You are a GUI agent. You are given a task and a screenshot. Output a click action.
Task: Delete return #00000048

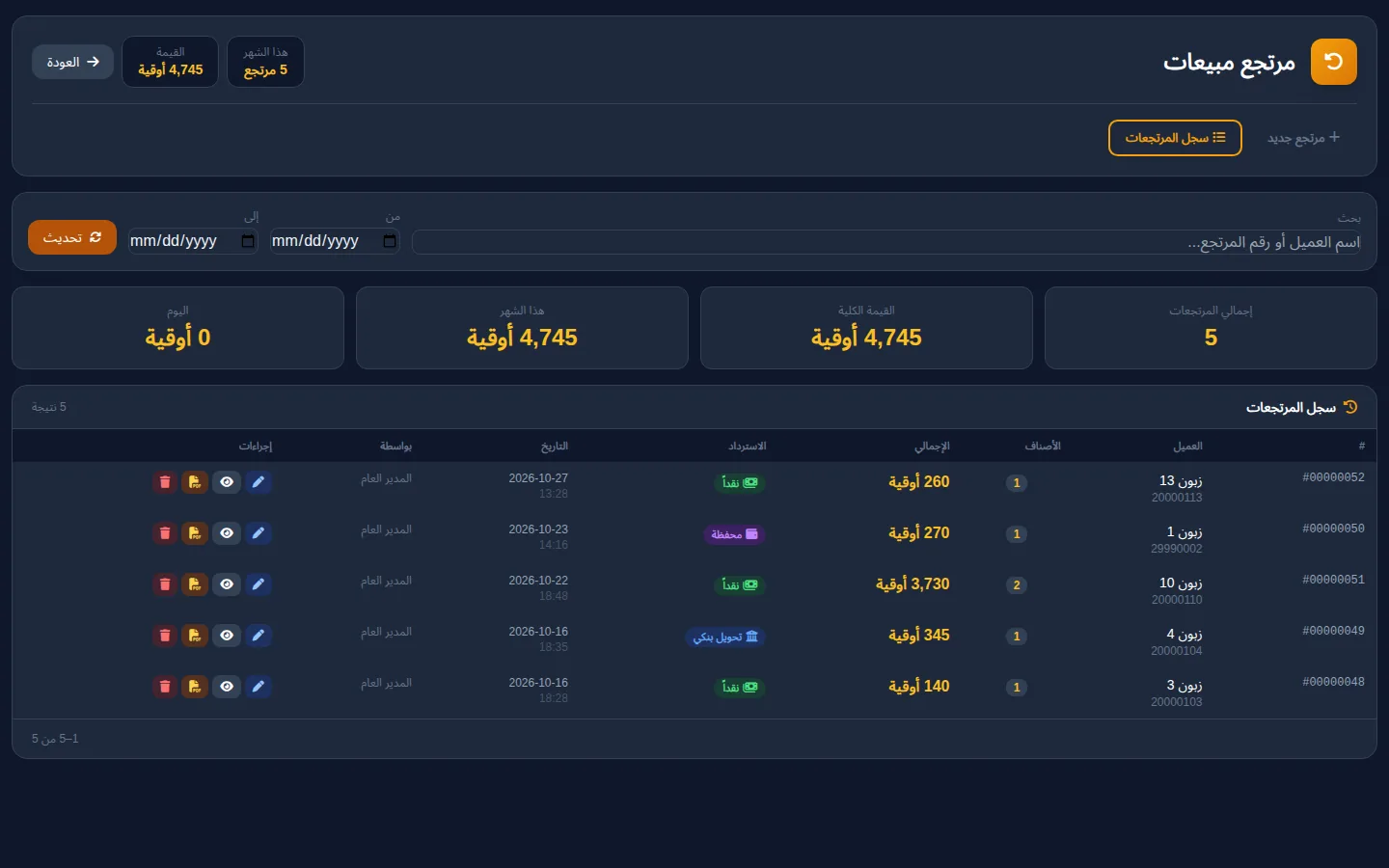(165, 687)
